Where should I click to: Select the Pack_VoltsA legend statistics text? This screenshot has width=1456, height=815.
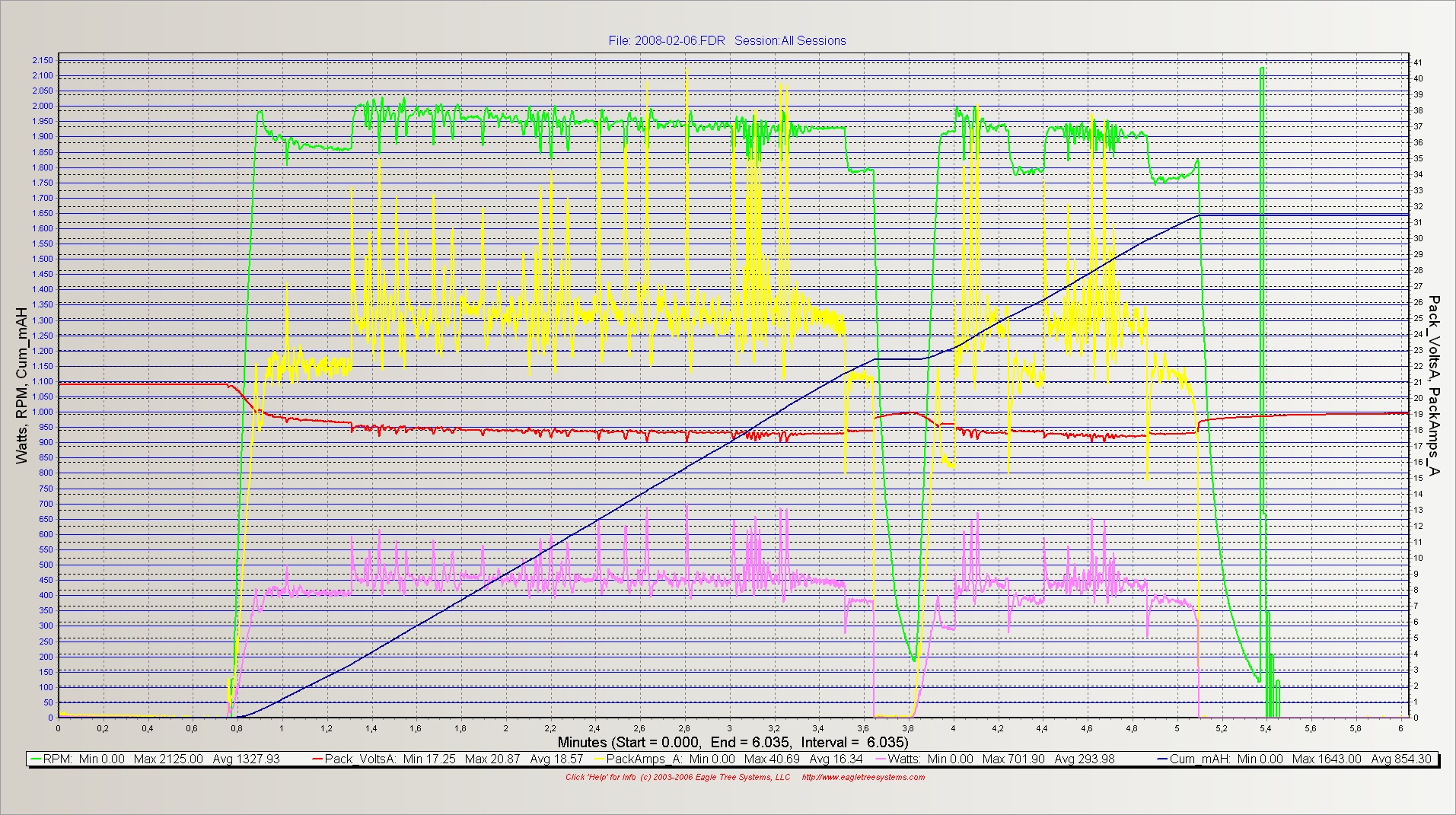(444, 759)
